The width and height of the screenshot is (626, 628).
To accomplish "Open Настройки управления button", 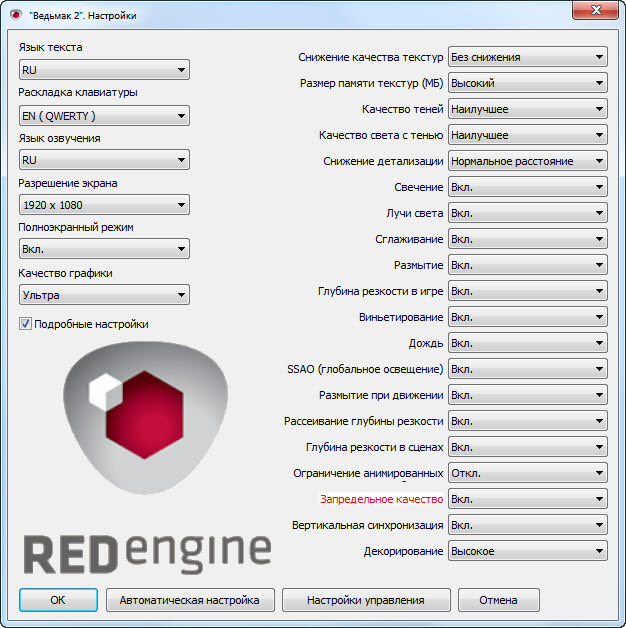I will coord(366,600).
